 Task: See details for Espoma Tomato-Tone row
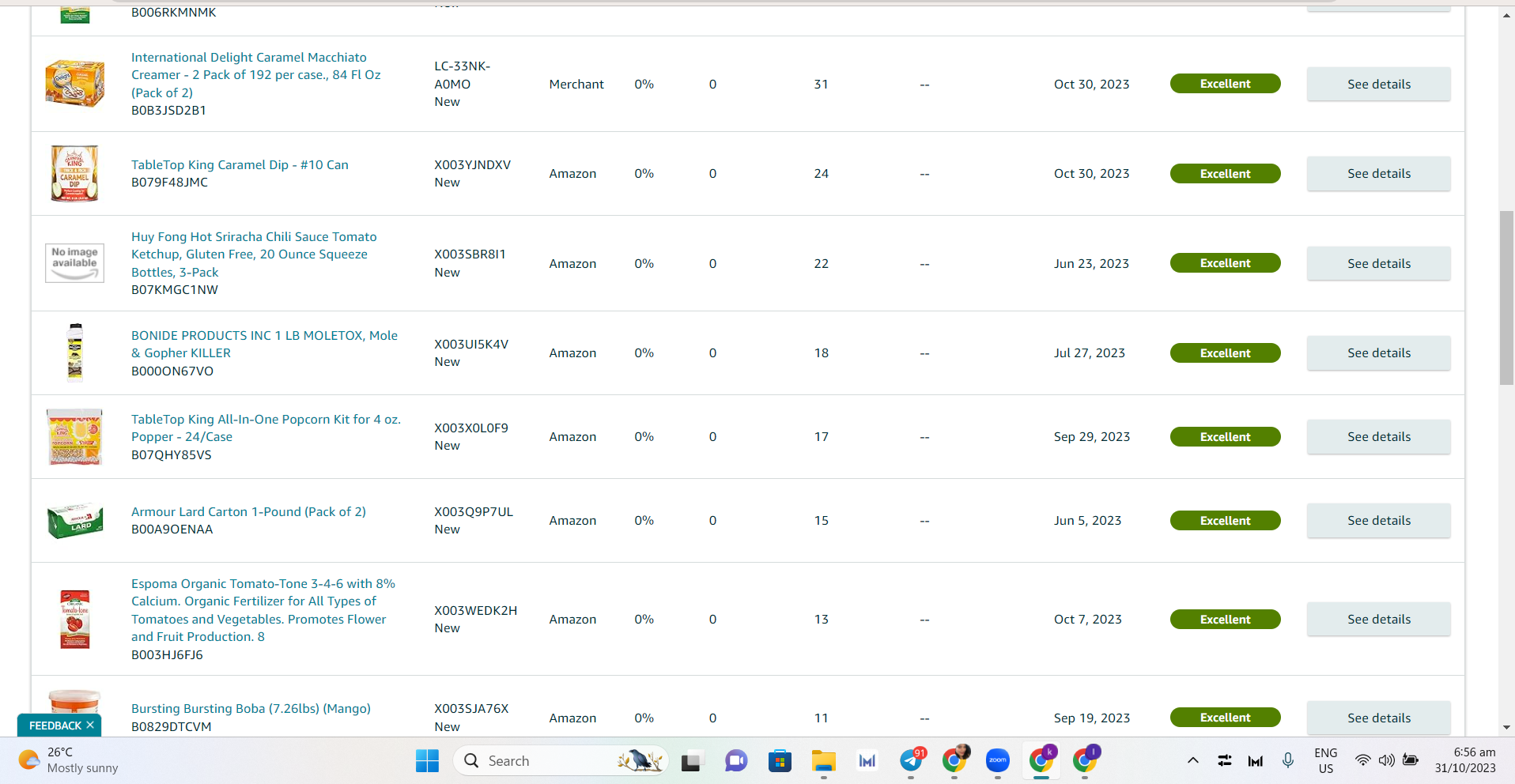point(1379,619)
